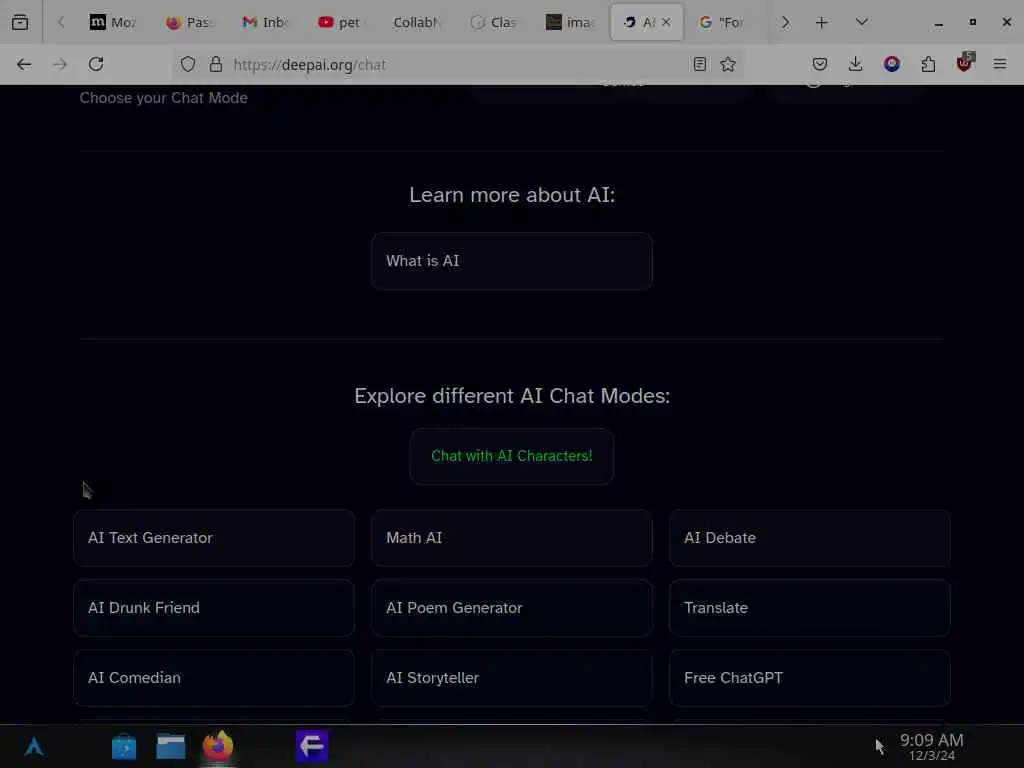
Task: Click the Choose your Chat Mode text
Action: (x=163, y=98)
